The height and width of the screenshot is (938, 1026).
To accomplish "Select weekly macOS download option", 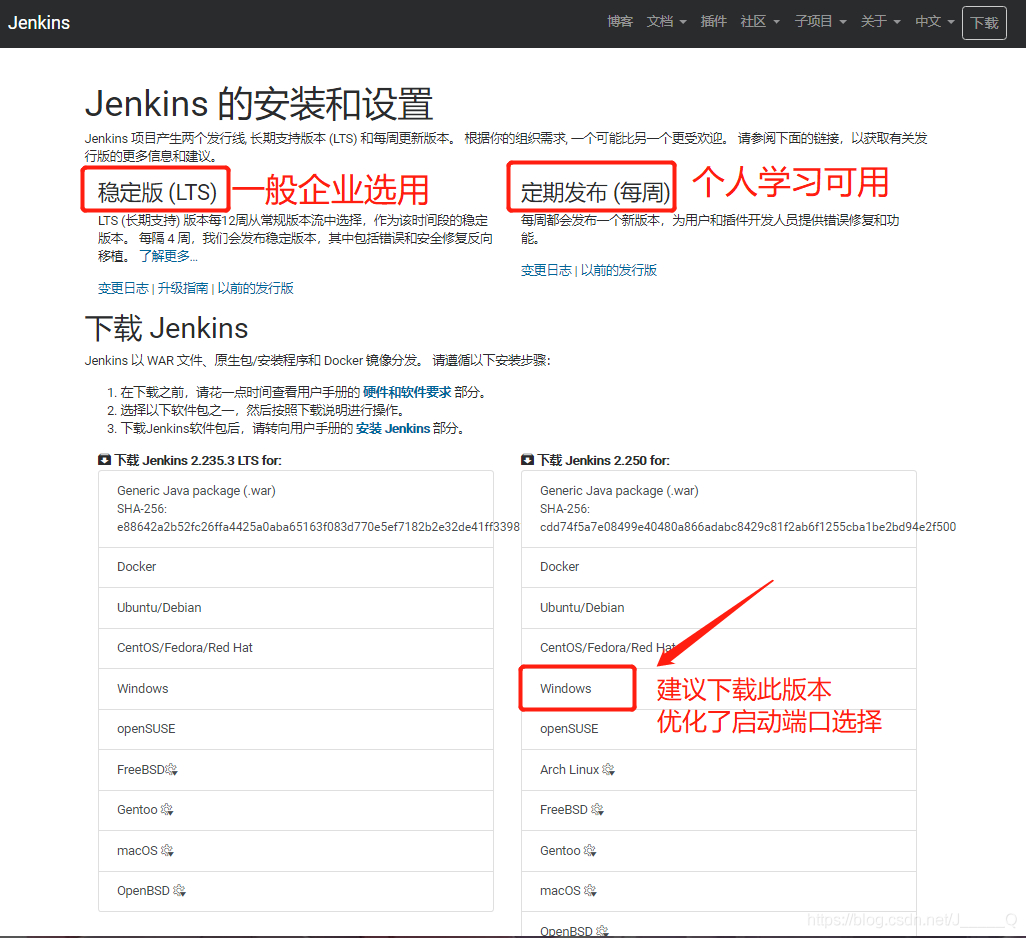I will point(718,892).
